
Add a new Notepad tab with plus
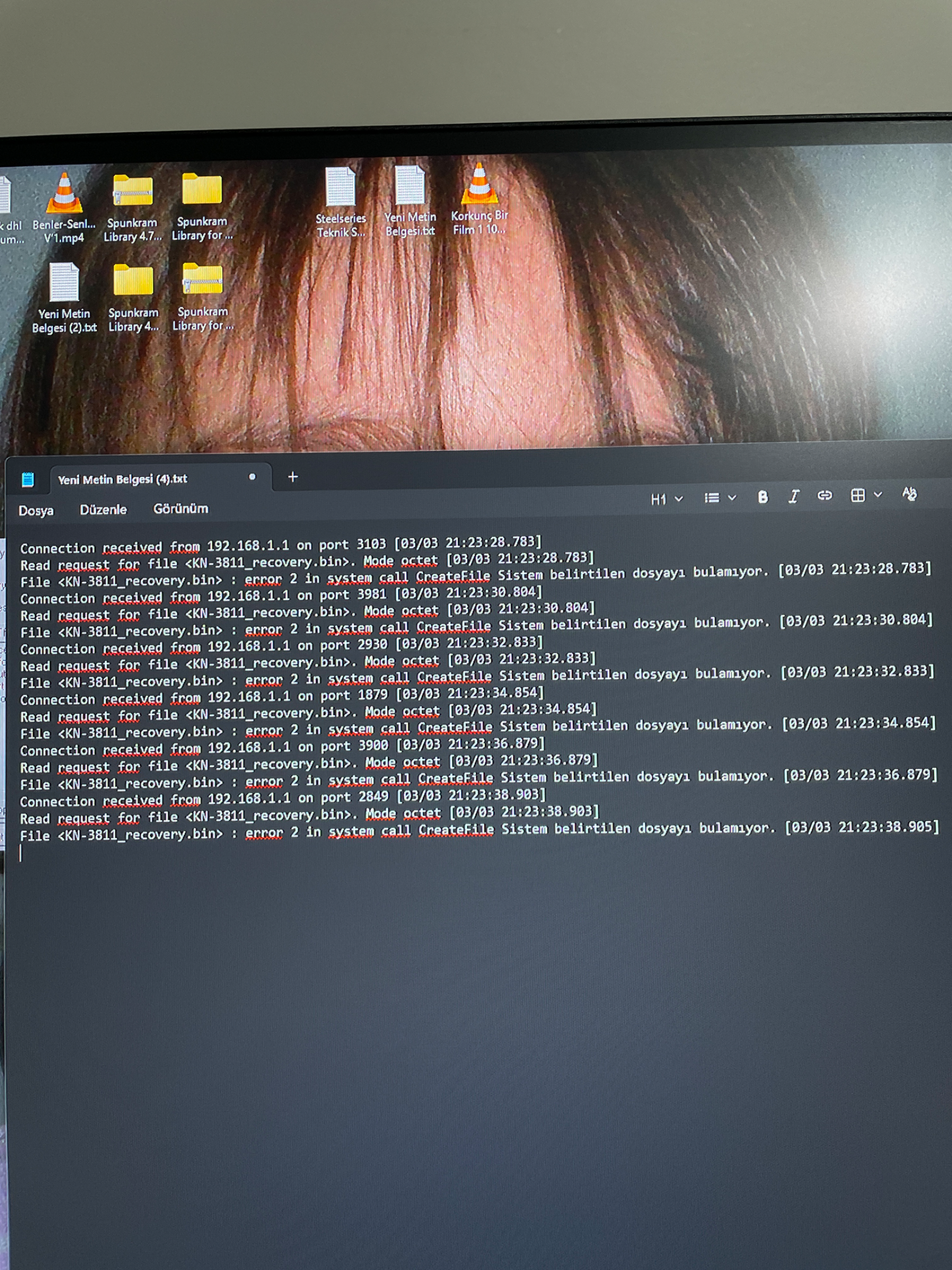(293, 477)
